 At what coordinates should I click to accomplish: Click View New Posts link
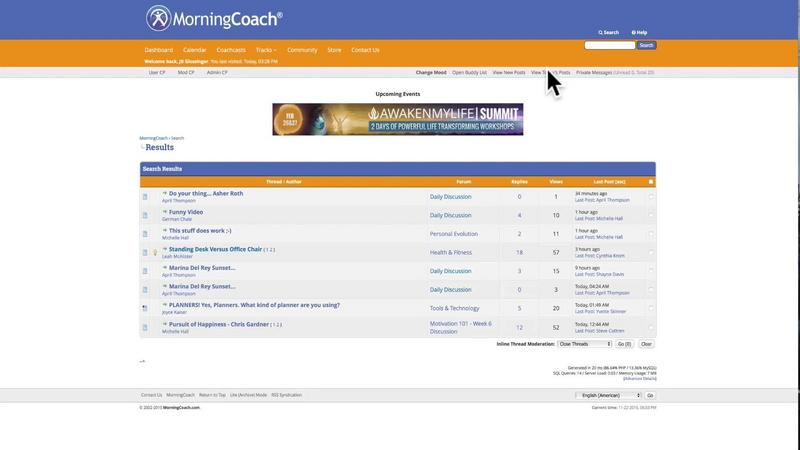(509, 72)
